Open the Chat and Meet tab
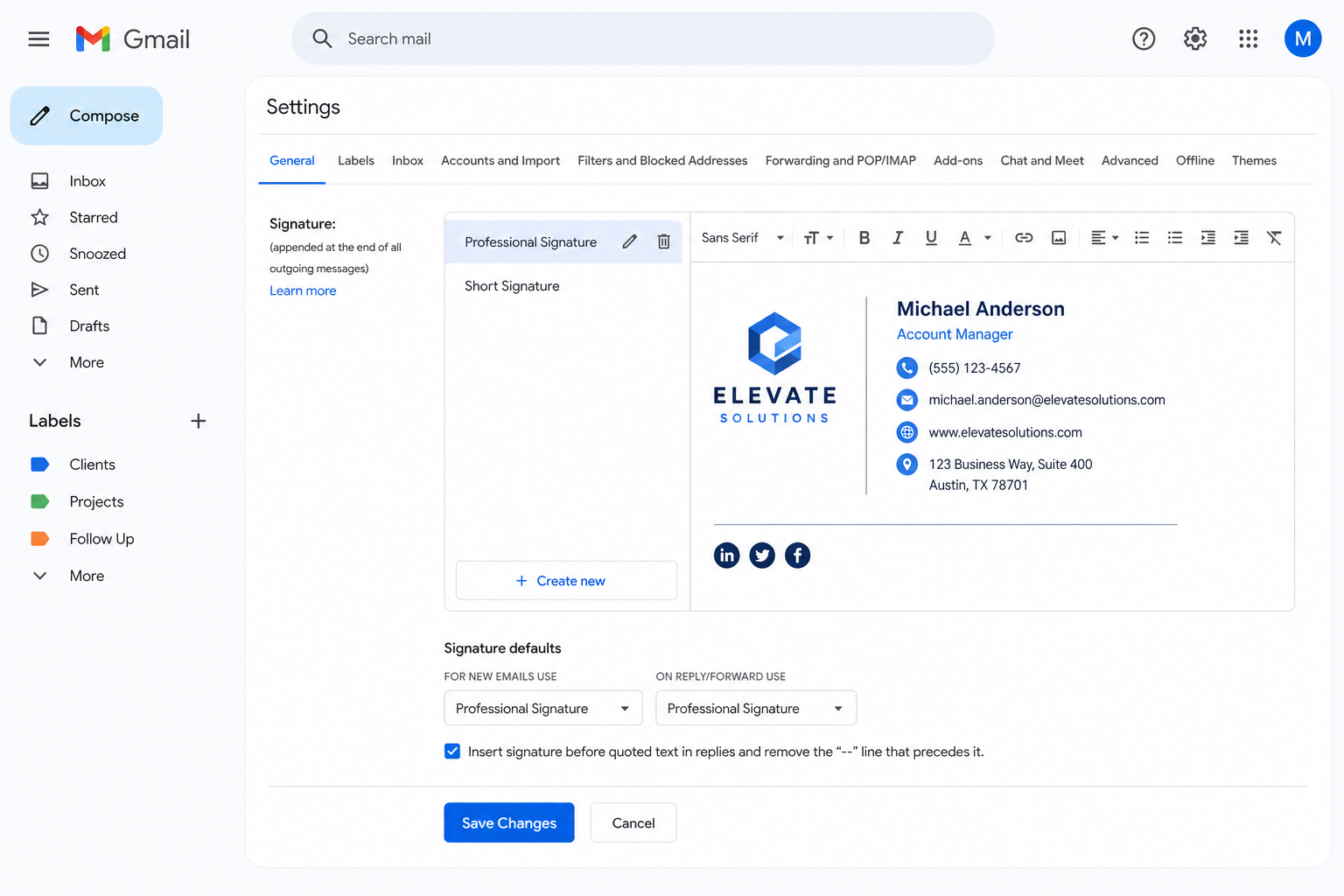The height and width of the screenshot is (896, 1344). (1042, 160)
